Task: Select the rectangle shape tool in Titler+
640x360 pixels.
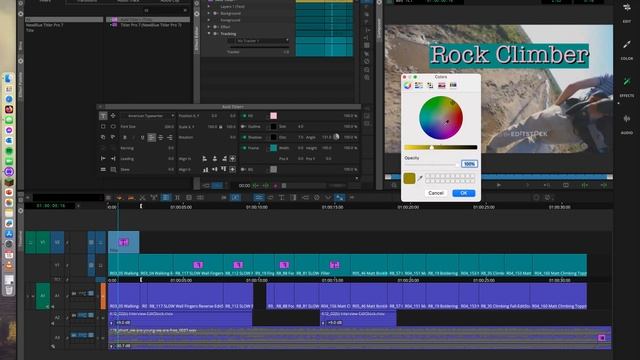Action: click(103, 127)
